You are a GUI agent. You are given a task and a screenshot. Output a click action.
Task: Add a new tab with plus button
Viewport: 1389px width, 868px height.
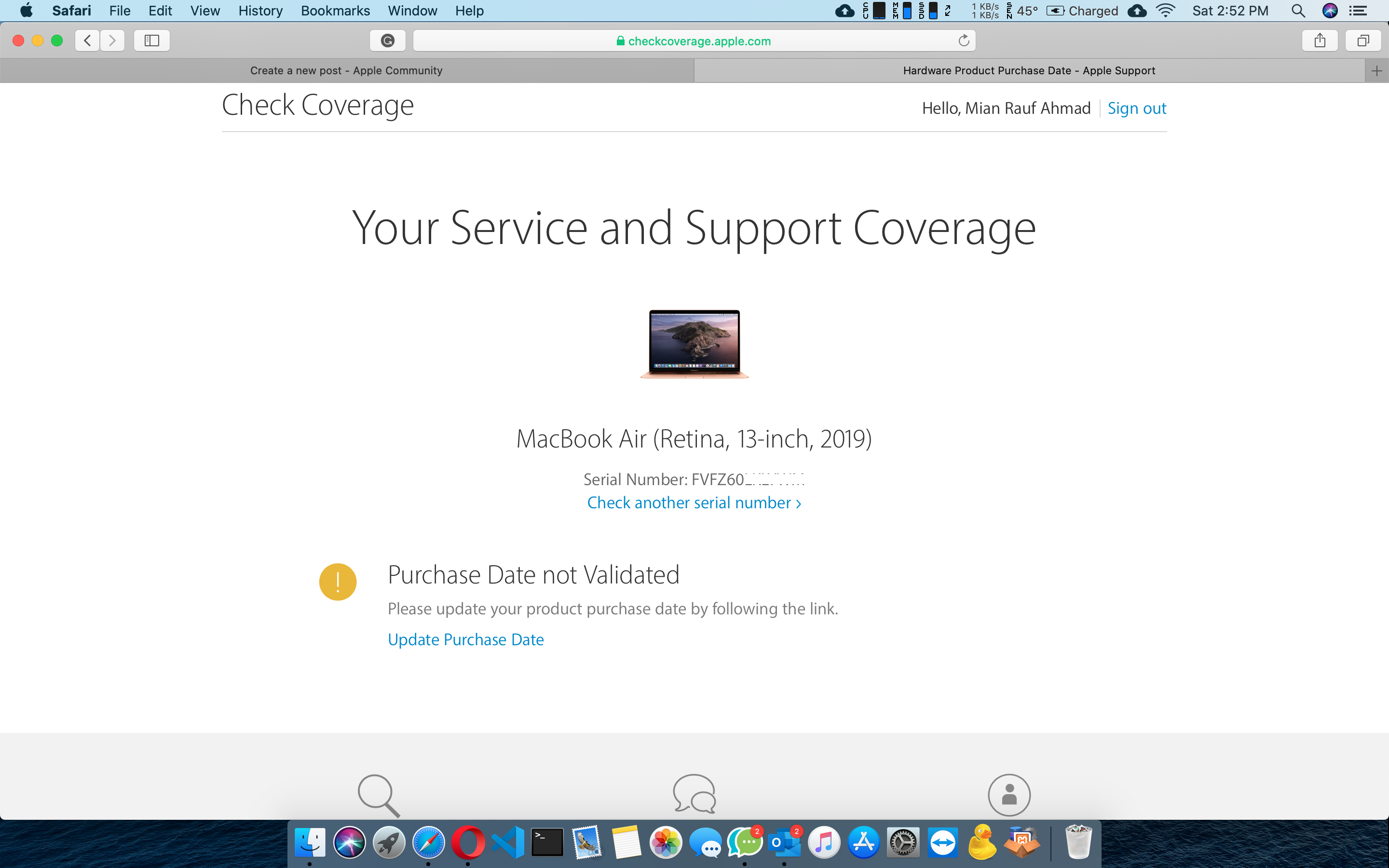point(1376,70)
